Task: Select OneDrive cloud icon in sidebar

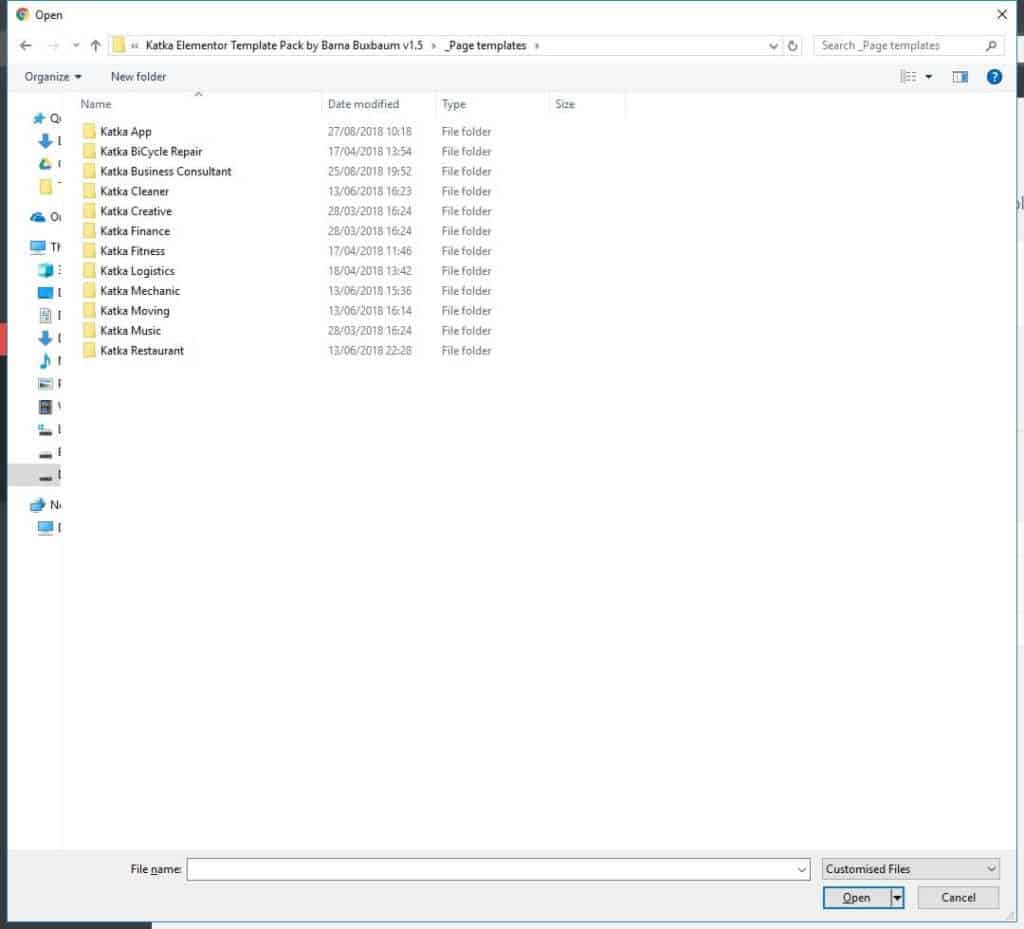Action: (x=39, y=217)
